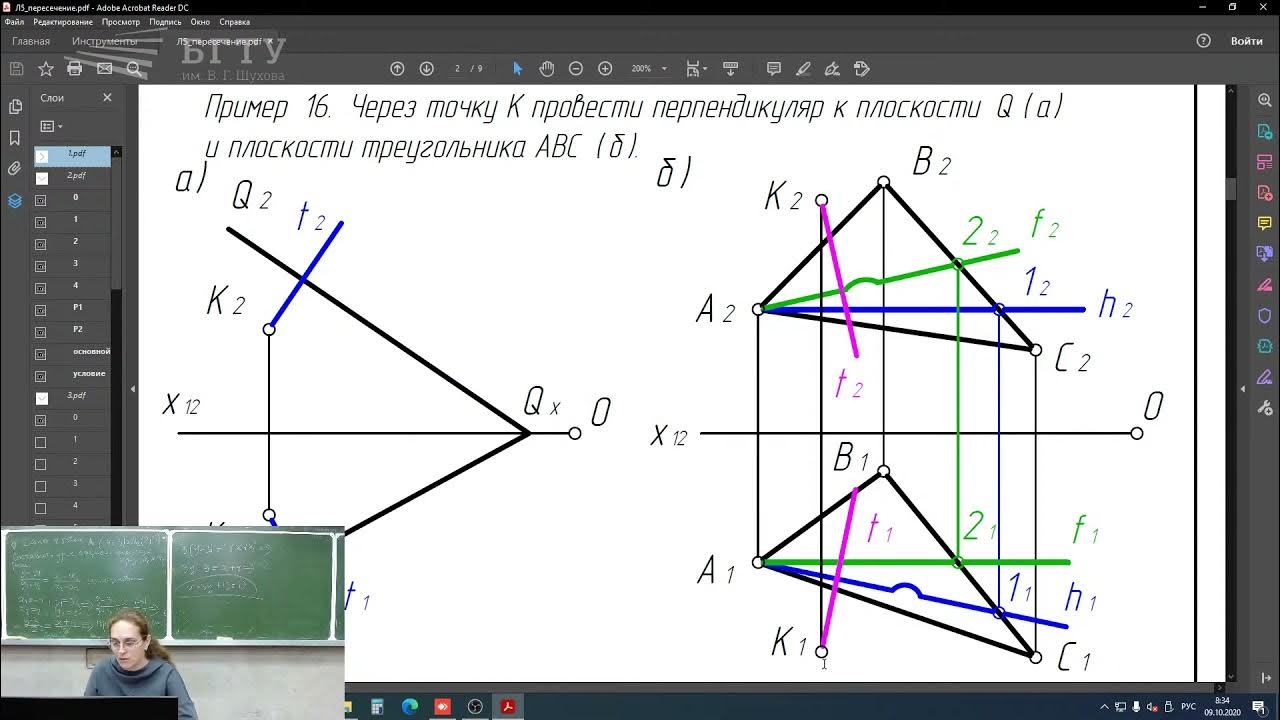The width and height of the screenshot is (1280, 720).
Task: Toggle visibility of layer 0 under 2.pdf
Action: point(41,200)
